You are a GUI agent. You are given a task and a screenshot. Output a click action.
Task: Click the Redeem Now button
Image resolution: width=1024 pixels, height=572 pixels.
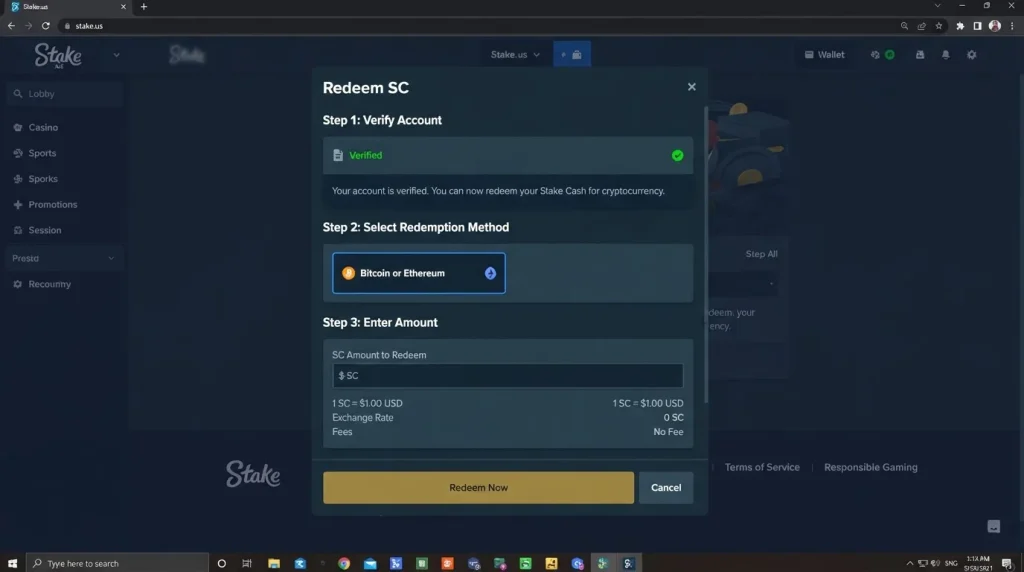click(x=478, y=488)
